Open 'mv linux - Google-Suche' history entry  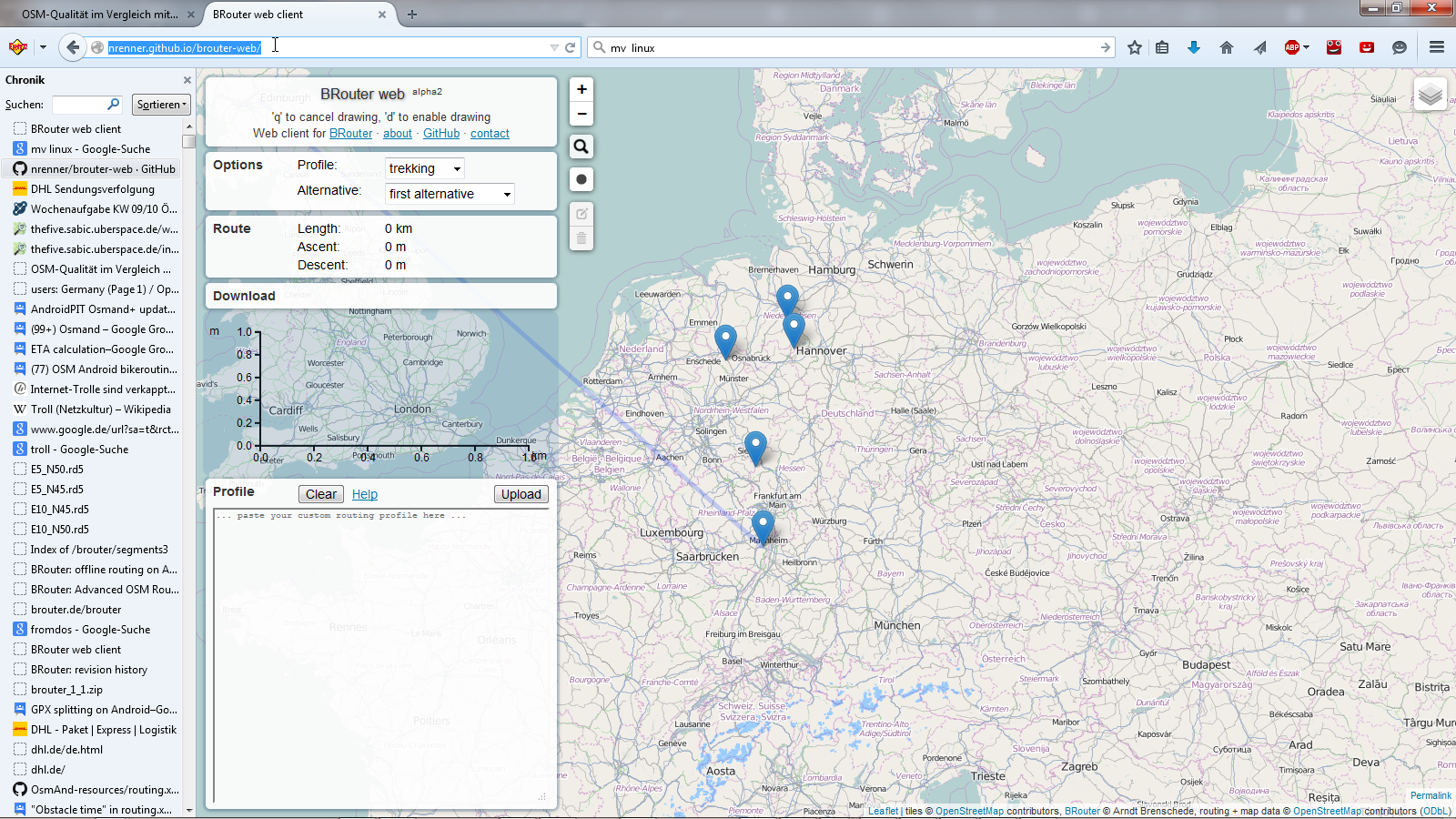(94, 149)
